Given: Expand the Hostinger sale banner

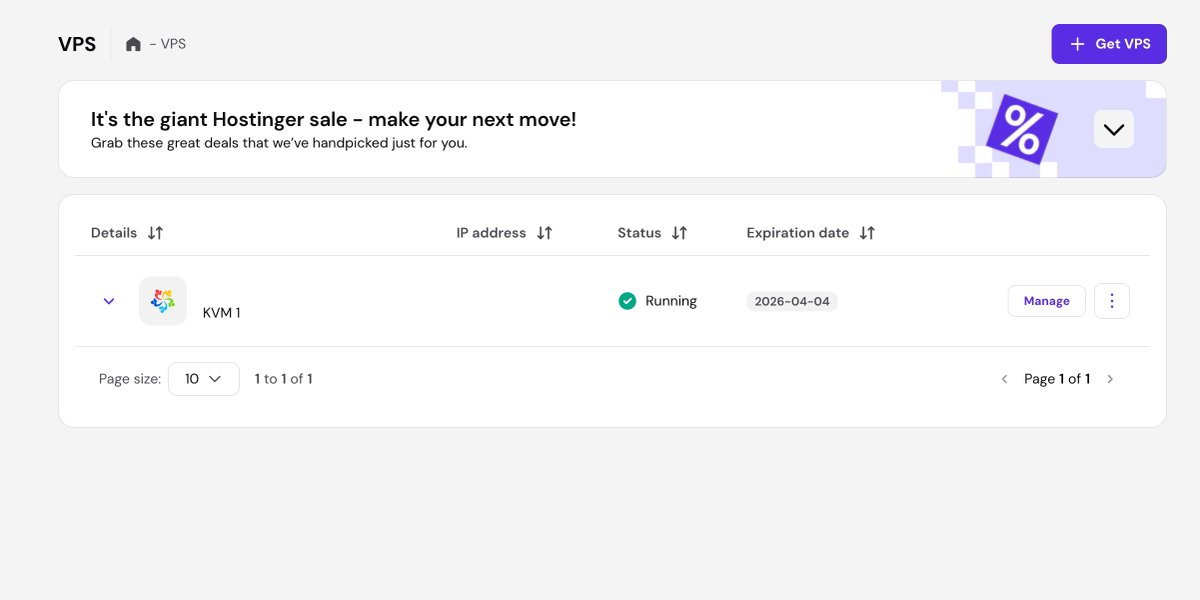Looking at the screenshot, I should coord(1113,129).
